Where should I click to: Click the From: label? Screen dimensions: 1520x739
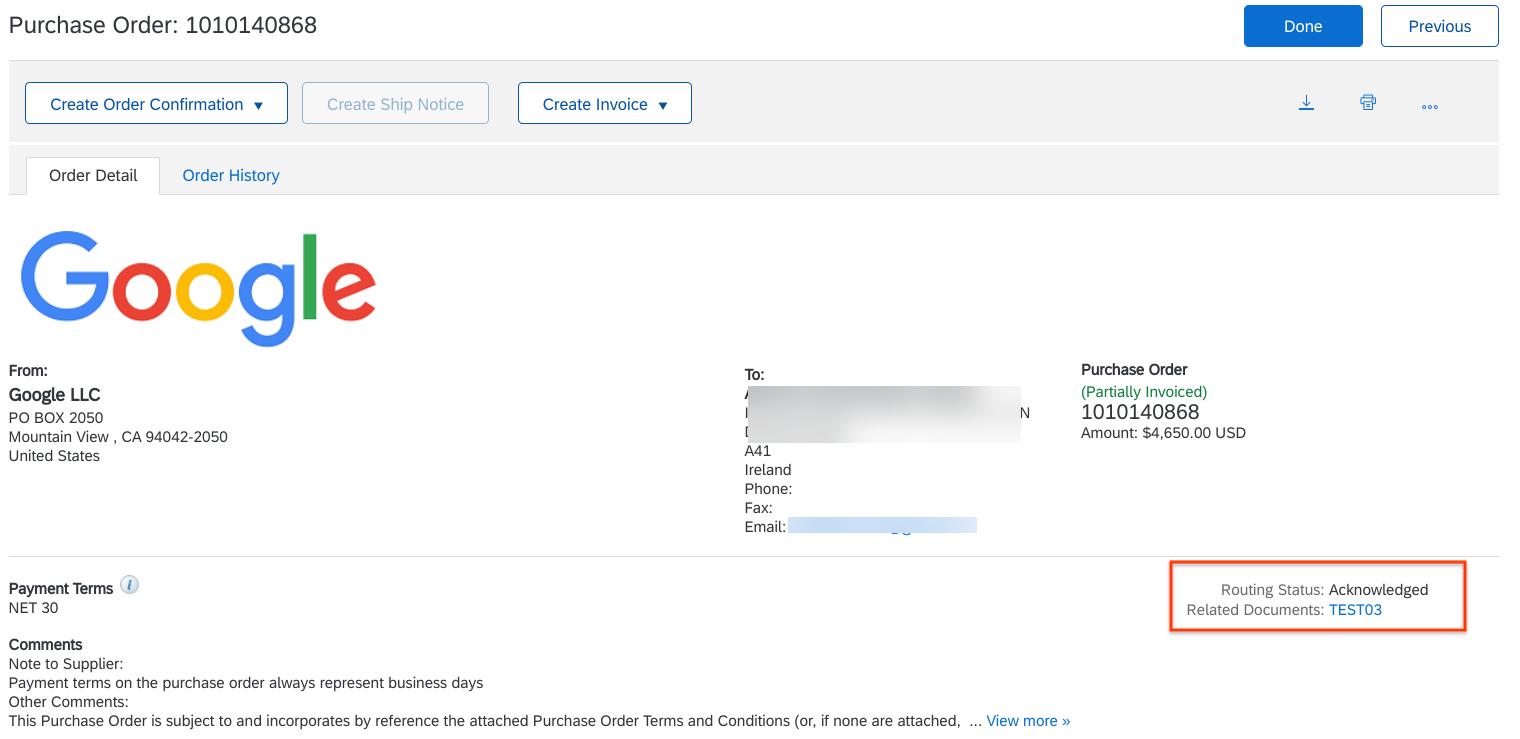(28, 371)
